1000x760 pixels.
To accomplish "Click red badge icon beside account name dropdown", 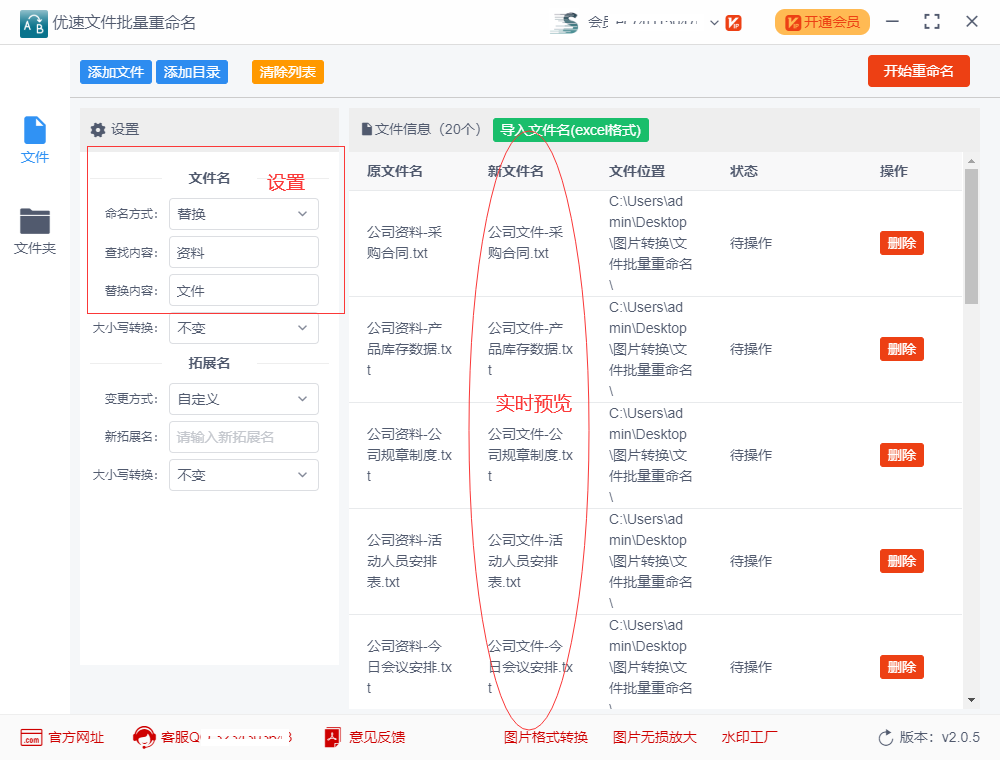I will coord(734,22).
